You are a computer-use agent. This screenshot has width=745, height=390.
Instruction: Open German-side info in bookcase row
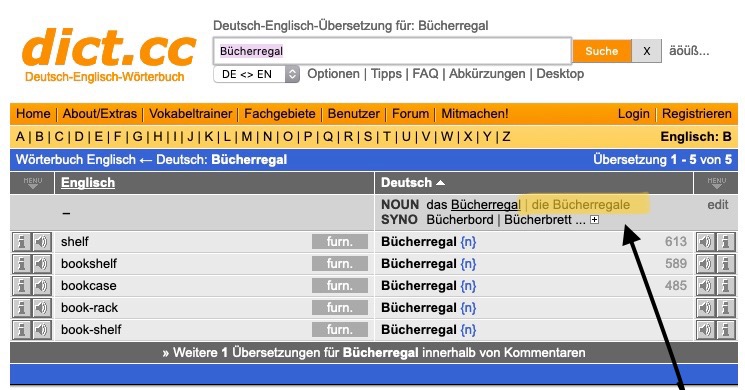[x=726, y=285]
